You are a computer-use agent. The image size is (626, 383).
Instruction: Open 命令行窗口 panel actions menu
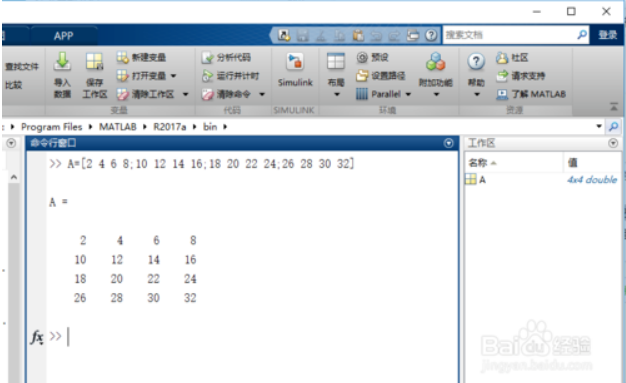448,143
